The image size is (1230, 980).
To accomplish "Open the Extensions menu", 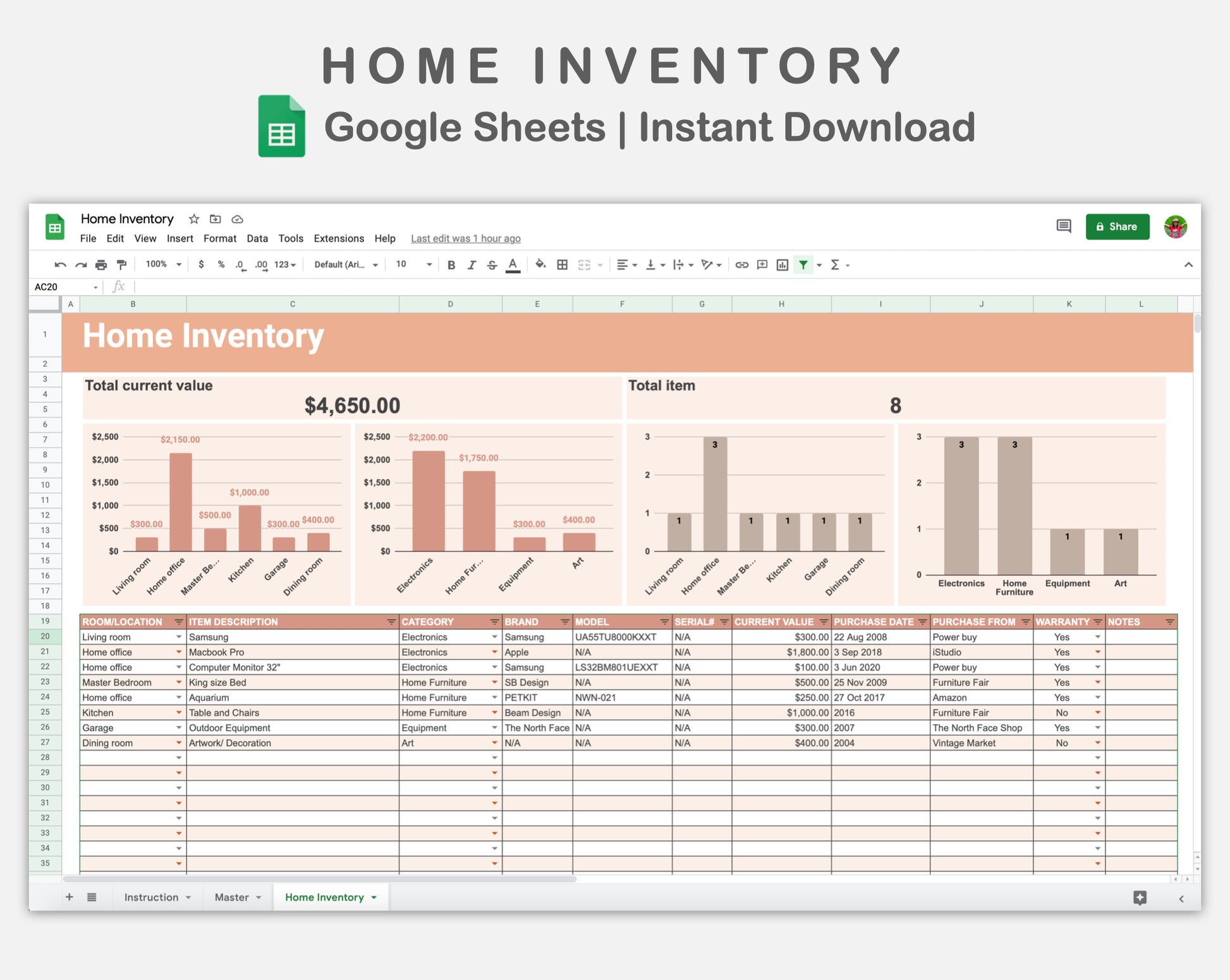I will [339, 238].
